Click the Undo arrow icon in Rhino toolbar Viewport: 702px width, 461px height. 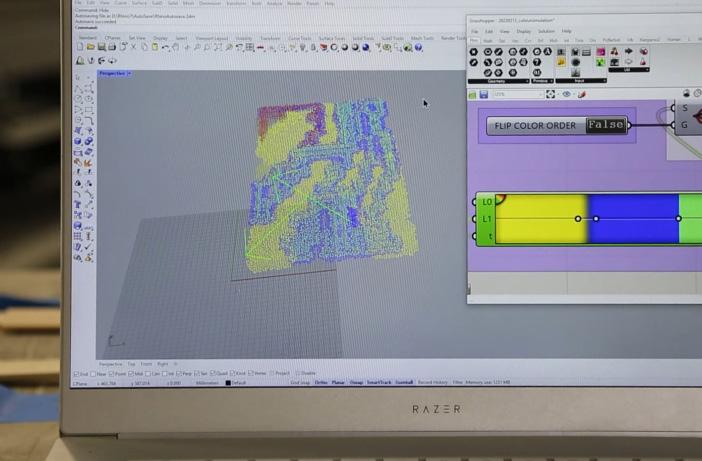click(x=166, y=47)
